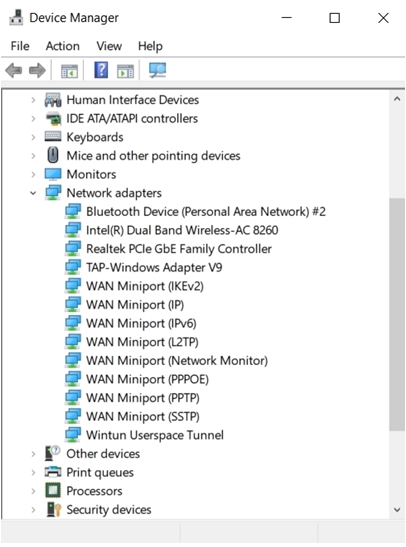
Task: Open the File menu
Action: [x=20, y=46]
